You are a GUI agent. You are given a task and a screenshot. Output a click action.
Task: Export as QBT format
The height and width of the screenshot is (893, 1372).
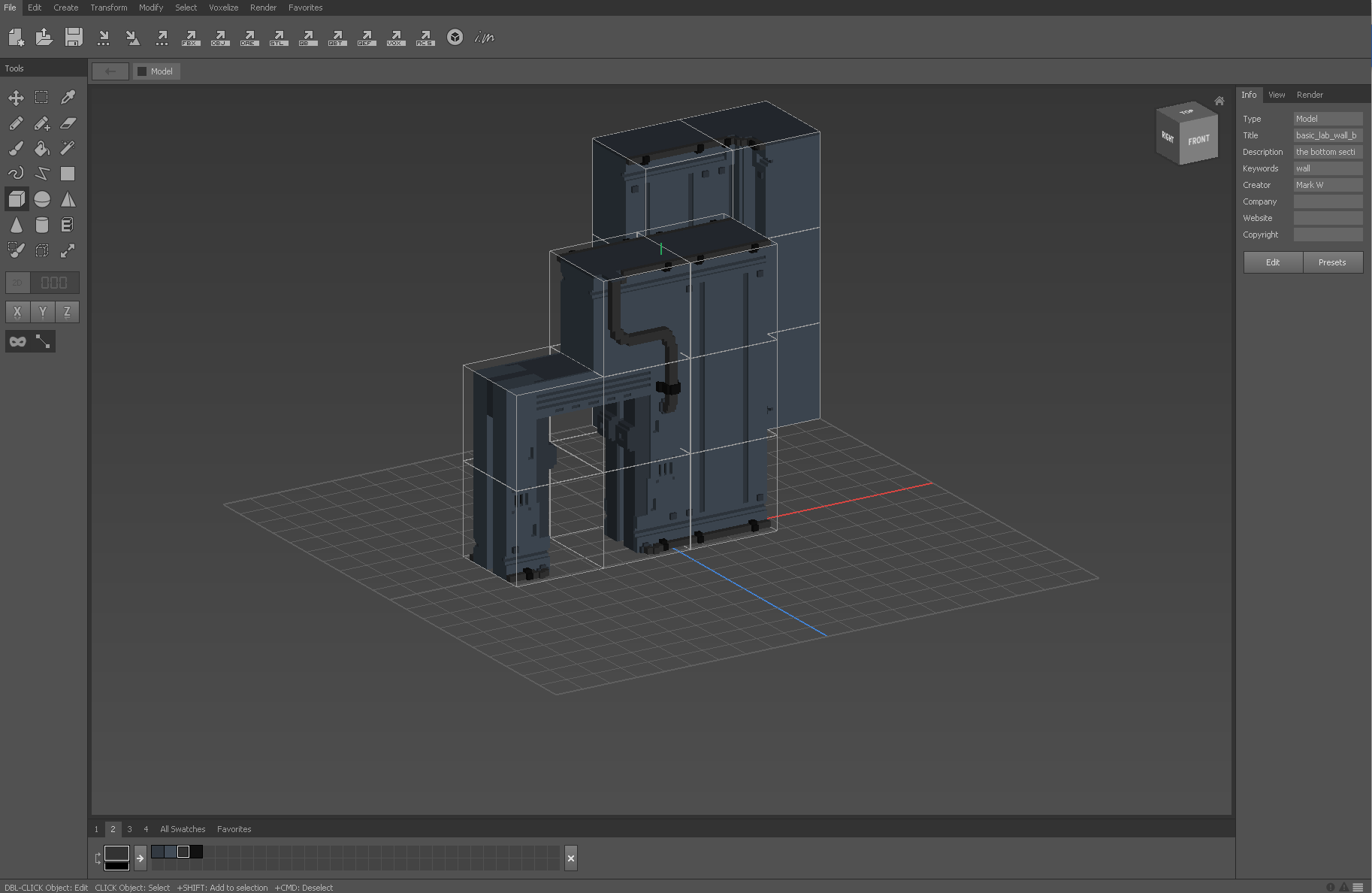337,38
